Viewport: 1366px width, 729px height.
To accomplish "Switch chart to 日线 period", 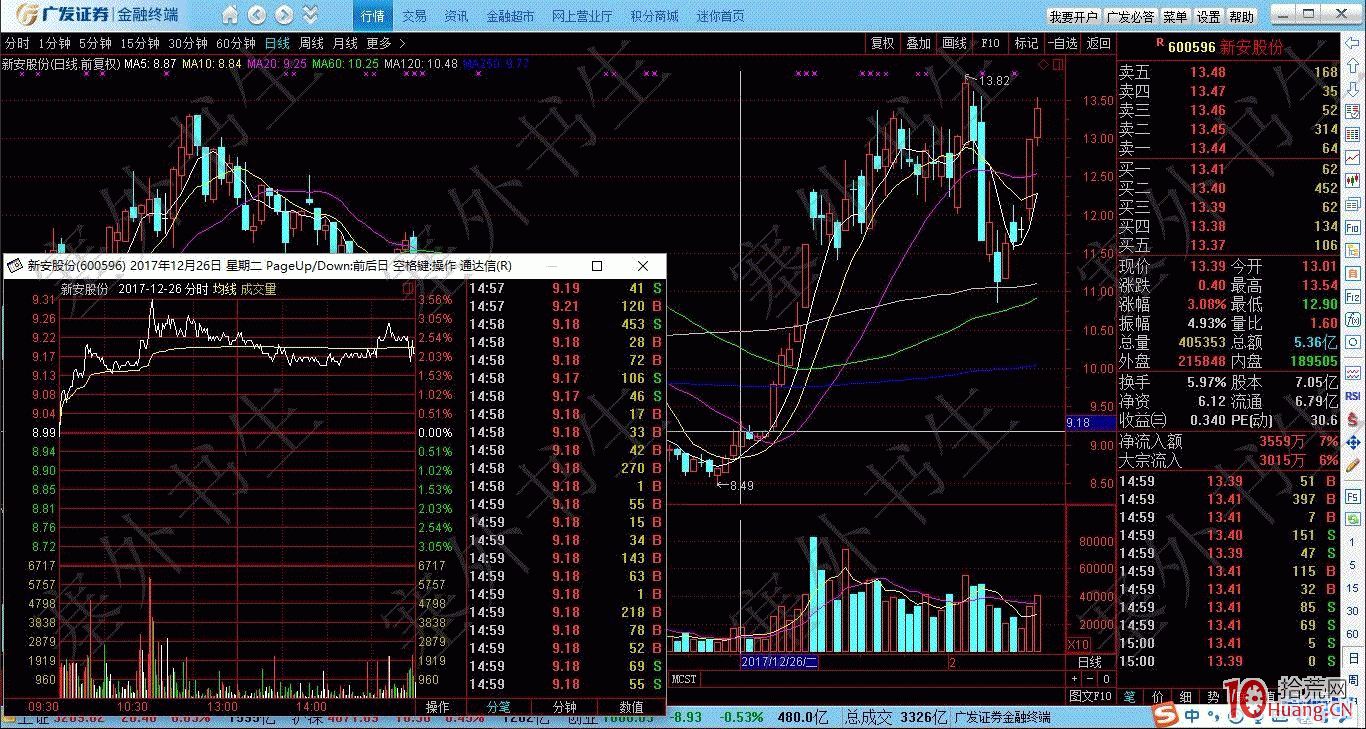I will pos(277,43).
